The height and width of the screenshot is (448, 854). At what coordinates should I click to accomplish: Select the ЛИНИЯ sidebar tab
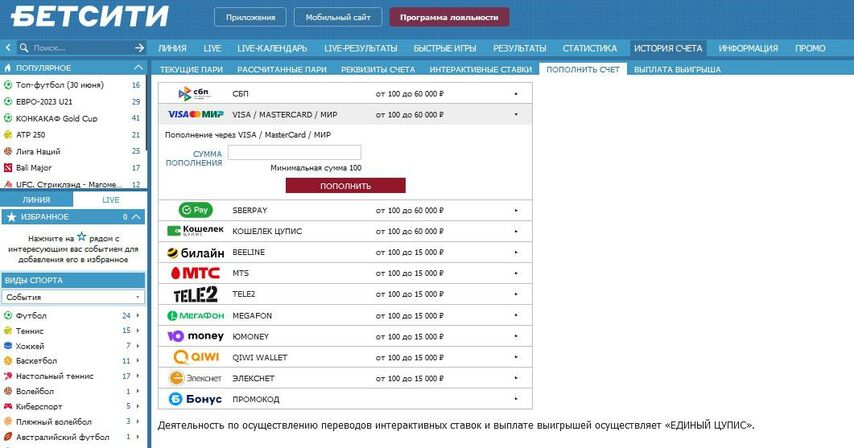pos(36,200)
